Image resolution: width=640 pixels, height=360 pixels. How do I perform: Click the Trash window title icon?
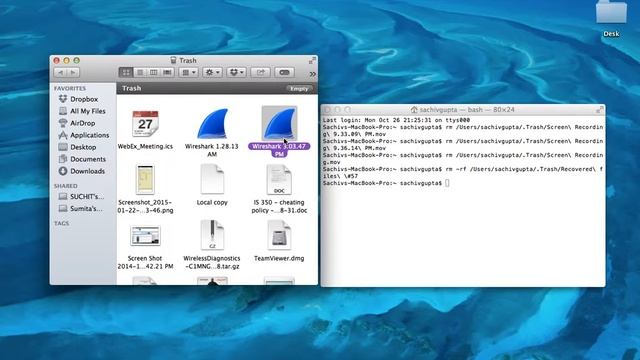(173, 60)
